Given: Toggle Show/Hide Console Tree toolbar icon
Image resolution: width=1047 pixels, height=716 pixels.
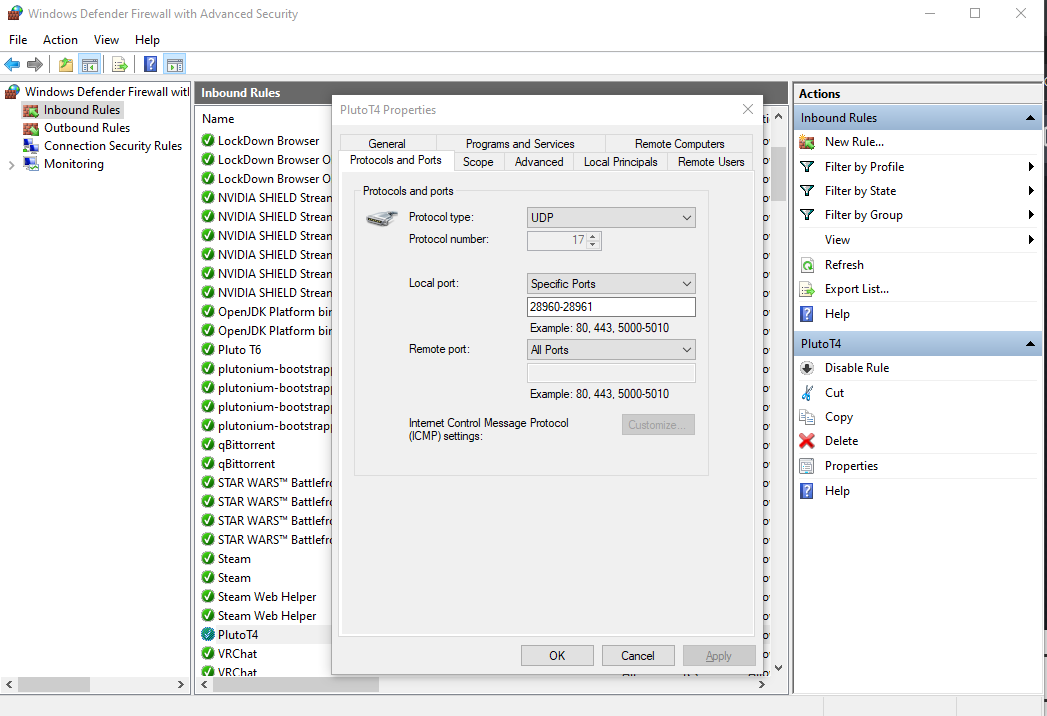Looking at the screenshot, I should 89,65.
